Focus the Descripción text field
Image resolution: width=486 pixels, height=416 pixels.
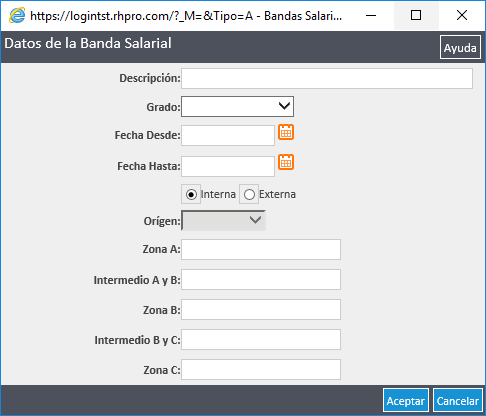click(327, 79)
